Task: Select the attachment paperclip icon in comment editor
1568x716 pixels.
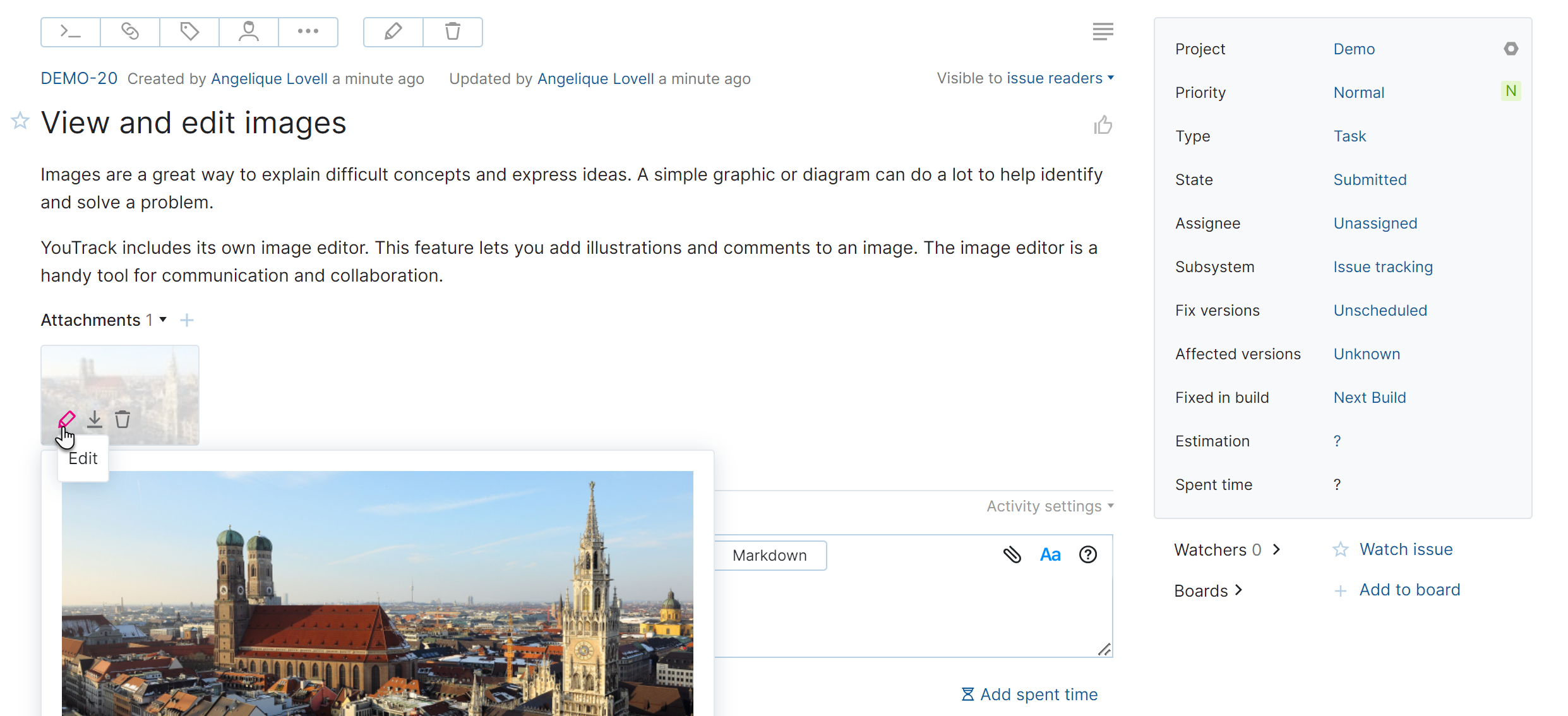Action: 1012,554
